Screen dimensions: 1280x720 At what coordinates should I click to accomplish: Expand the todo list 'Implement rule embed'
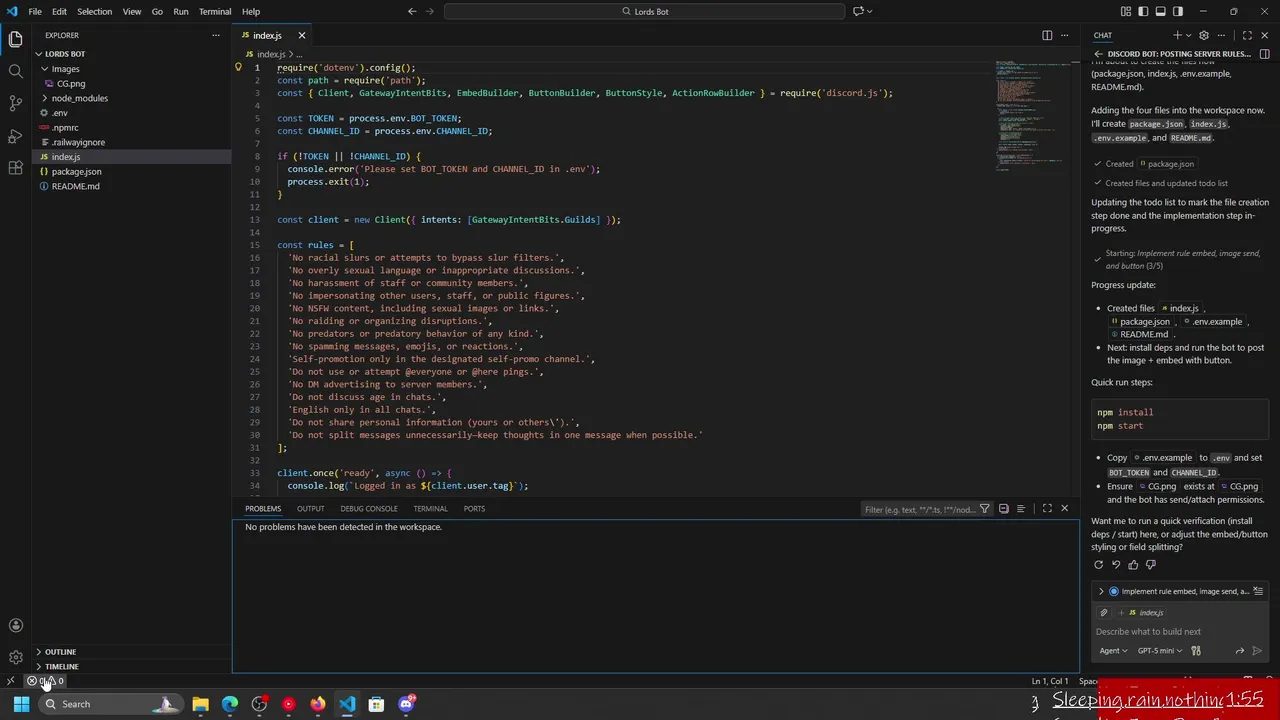(x=1101, y=591)
